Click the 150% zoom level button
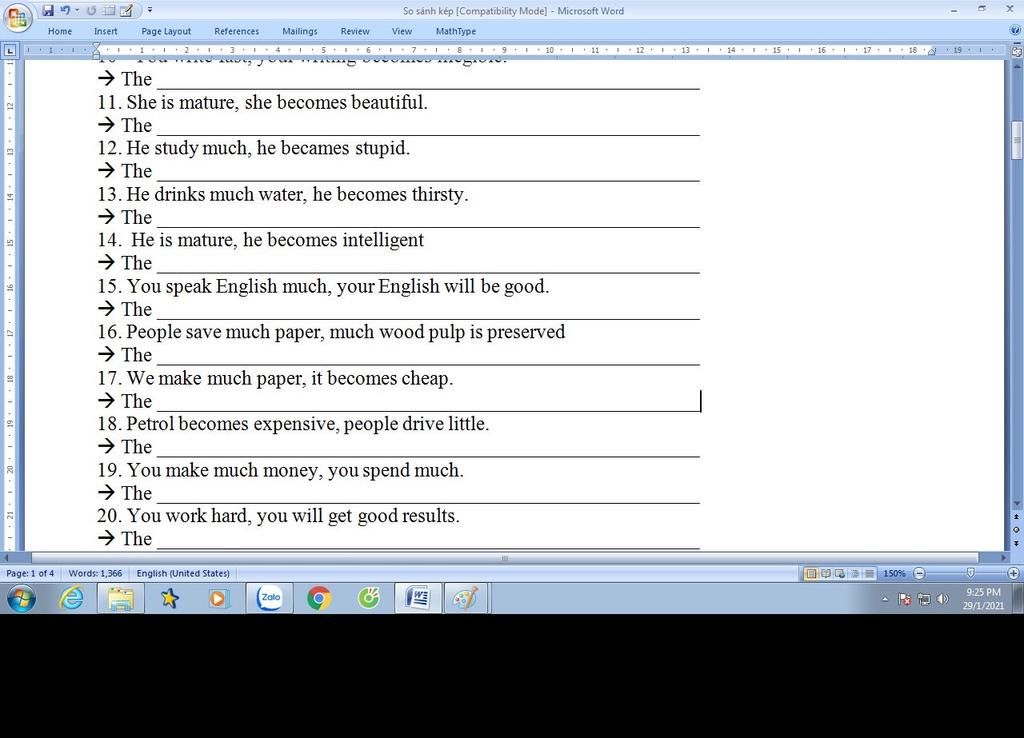Screen dimensions: 1024x738 [894, 573]
